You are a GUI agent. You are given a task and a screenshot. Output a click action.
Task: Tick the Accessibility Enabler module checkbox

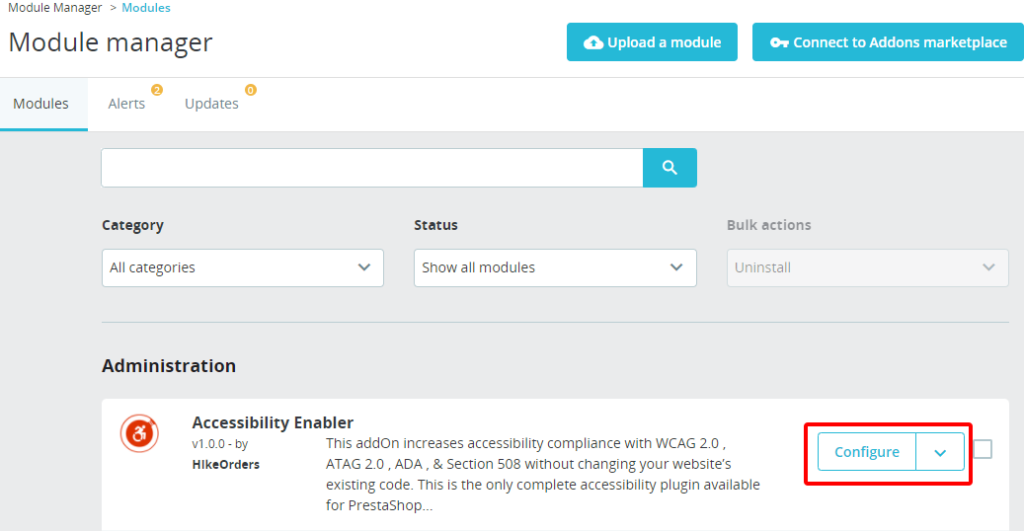983,449
